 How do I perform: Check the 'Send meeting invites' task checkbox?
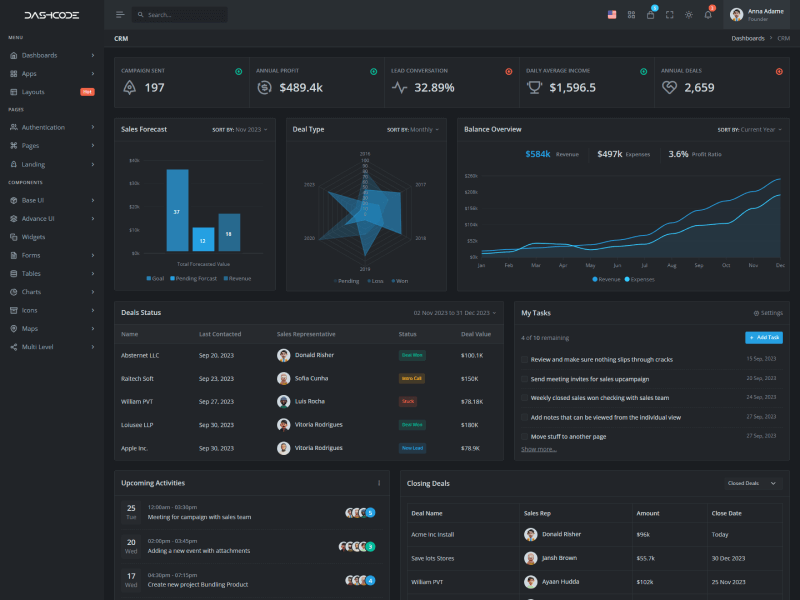[x=524, y=379]
